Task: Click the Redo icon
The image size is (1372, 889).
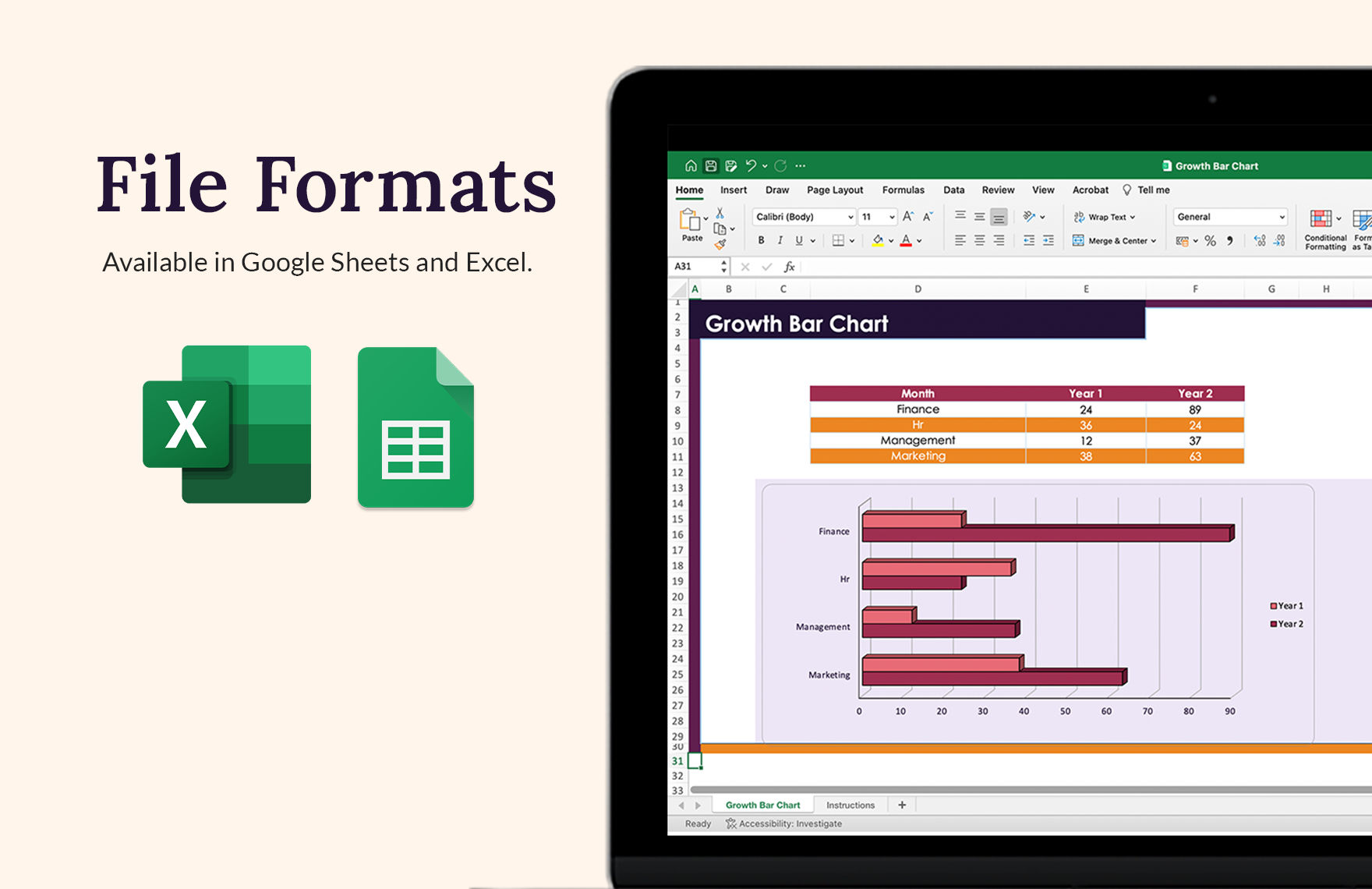Action: click(x=780, y=165)
